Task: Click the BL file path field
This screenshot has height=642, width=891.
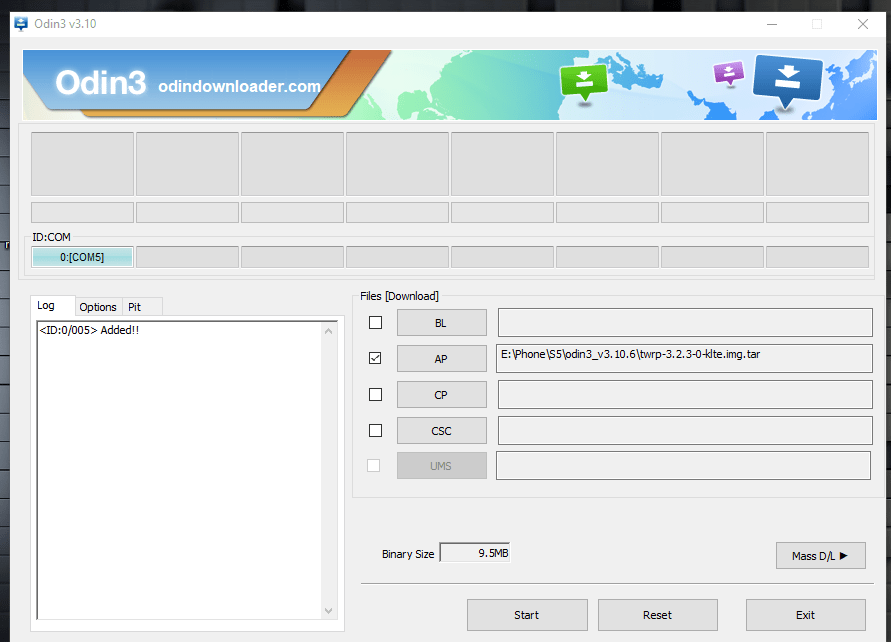Action: point(685,323)
